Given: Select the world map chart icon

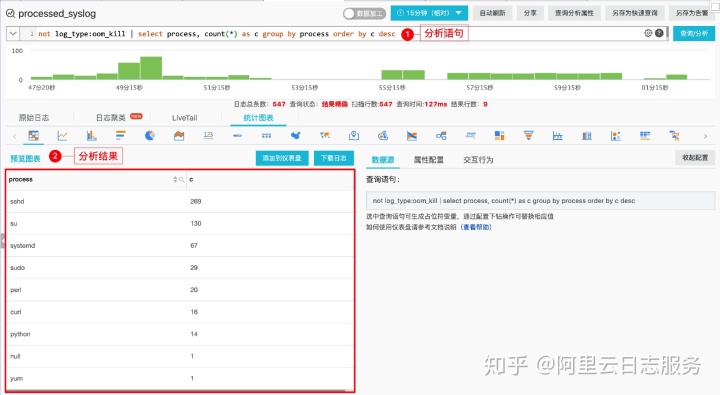Looking at the screenshot, I should [x=325, y=135].
